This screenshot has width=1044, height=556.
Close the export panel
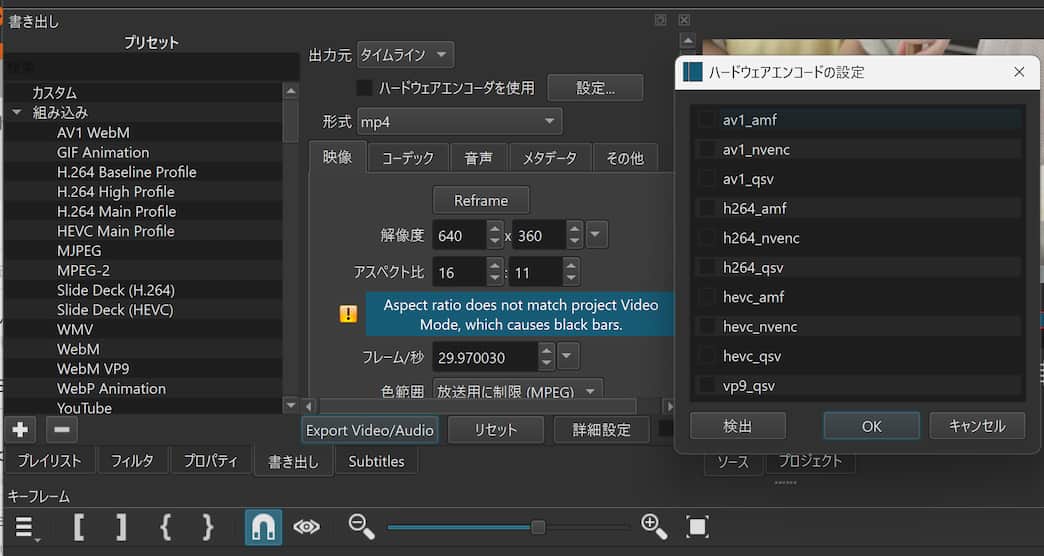pos(684,20)
